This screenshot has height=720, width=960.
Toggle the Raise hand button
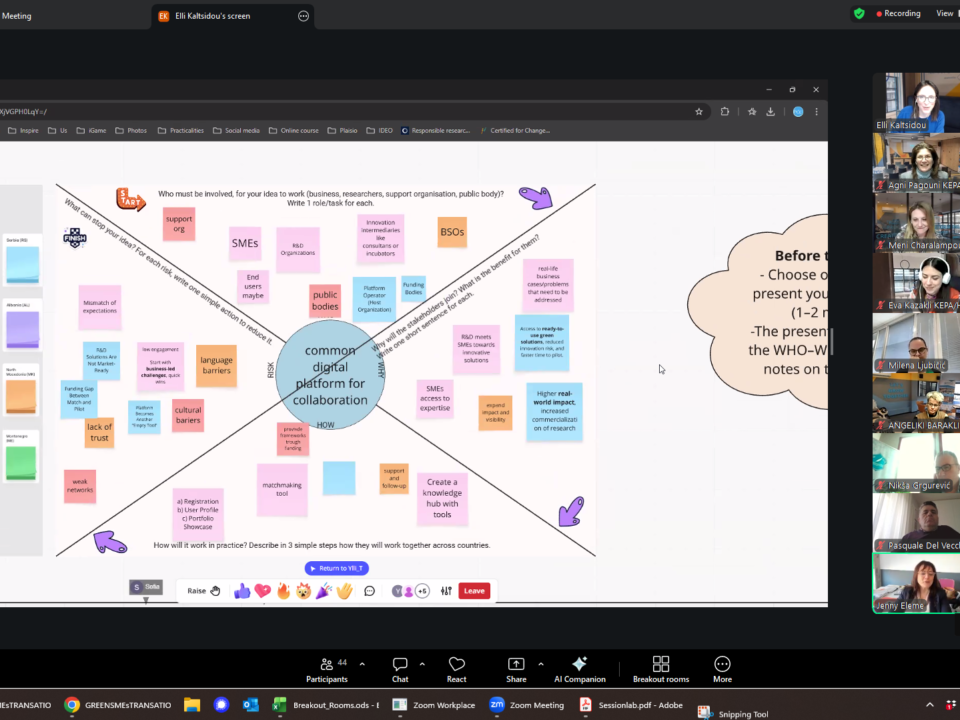click(x=203, y=591)
